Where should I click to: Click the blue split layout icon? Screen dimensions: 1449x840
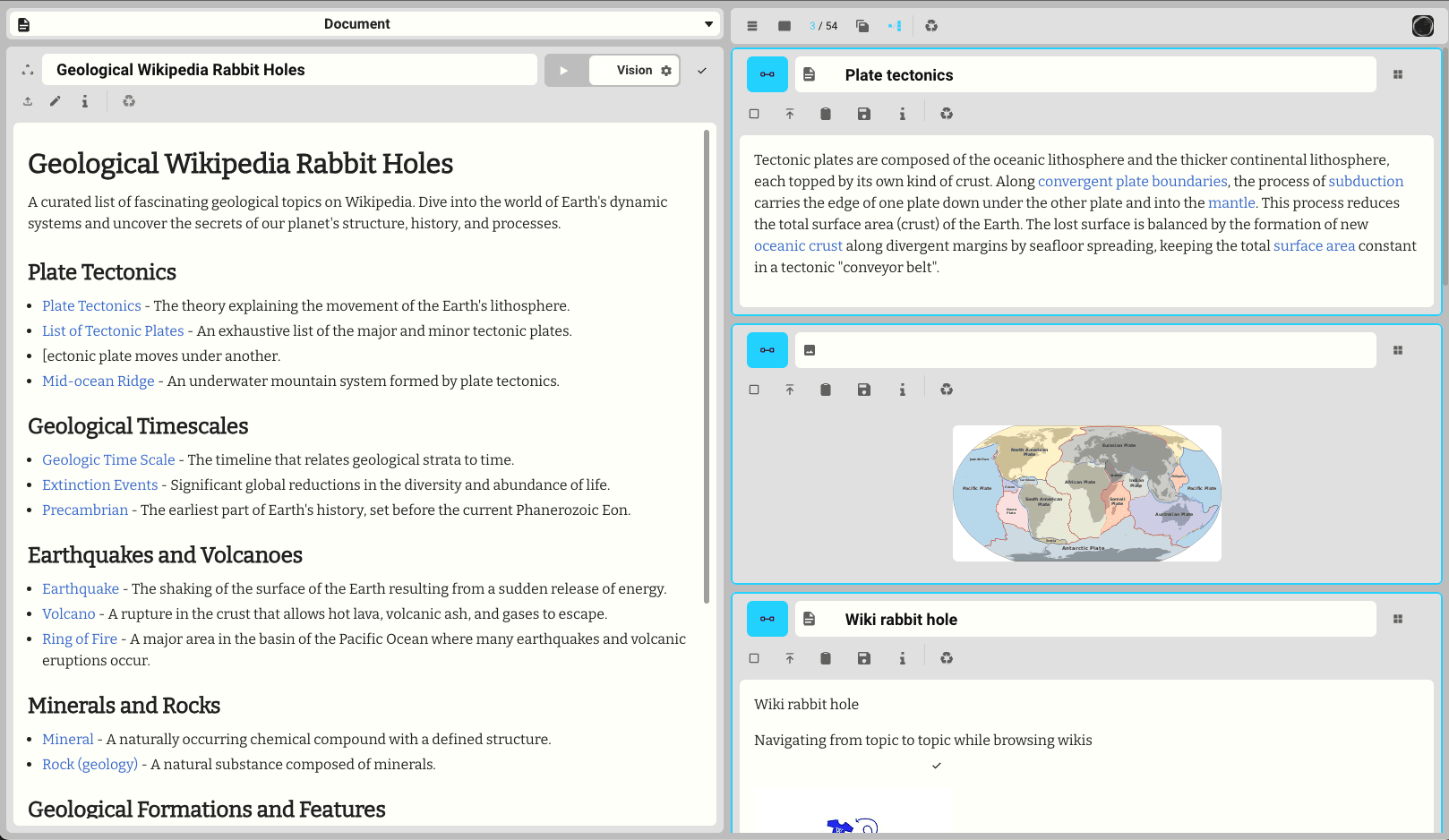[895, 26]
